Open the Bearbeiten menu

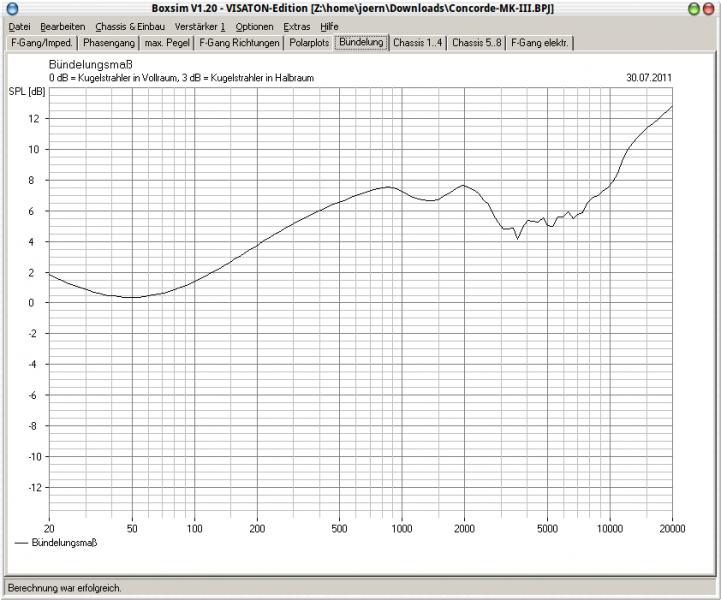click(63, 27)
